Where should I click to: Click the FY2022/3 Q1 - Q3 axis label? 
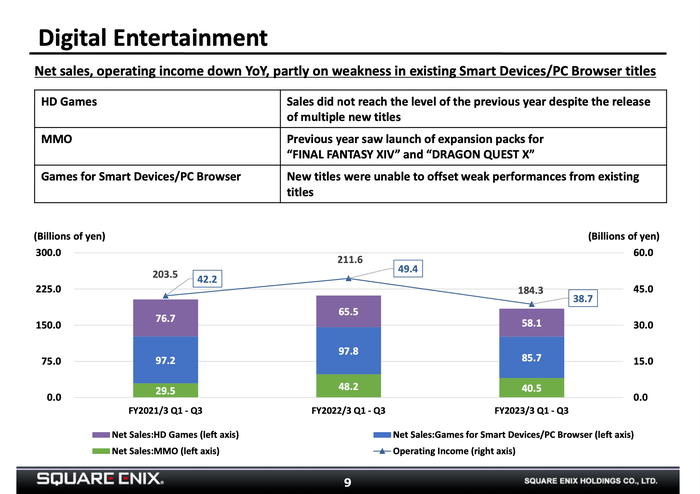point(348,411)
